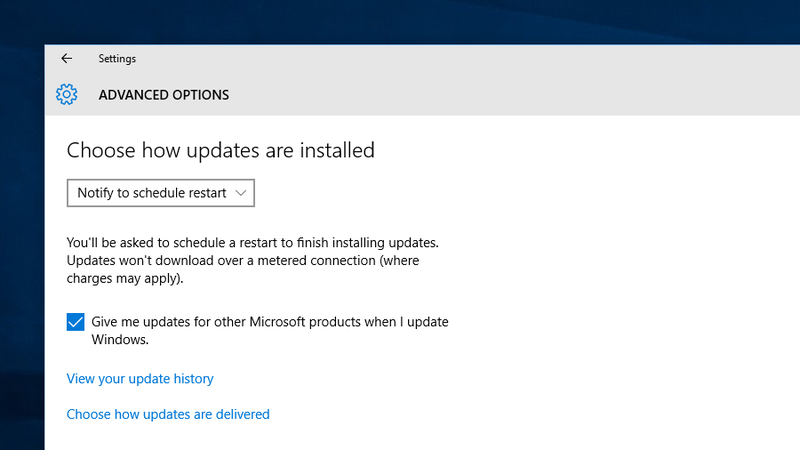The width and height of the screenshot is (800, 450).
Task: Click the gray header area right of ADVANCED OPTIONS
Action: (510, 95)
